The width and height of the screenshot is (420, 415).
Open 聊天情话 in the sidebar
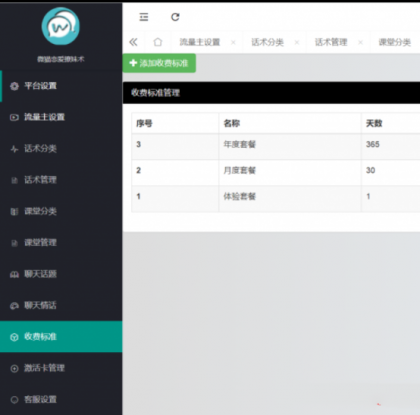click(61, 305)
